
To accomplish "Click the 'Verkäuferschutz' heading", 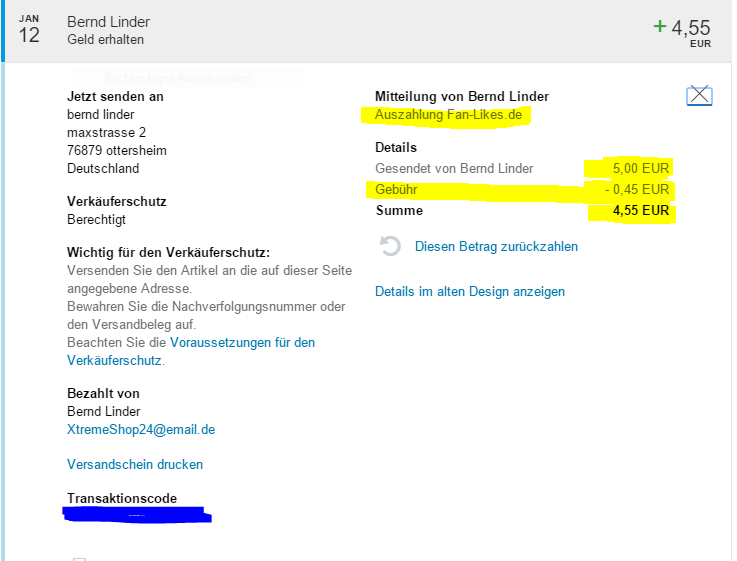I will click(117, 202).
